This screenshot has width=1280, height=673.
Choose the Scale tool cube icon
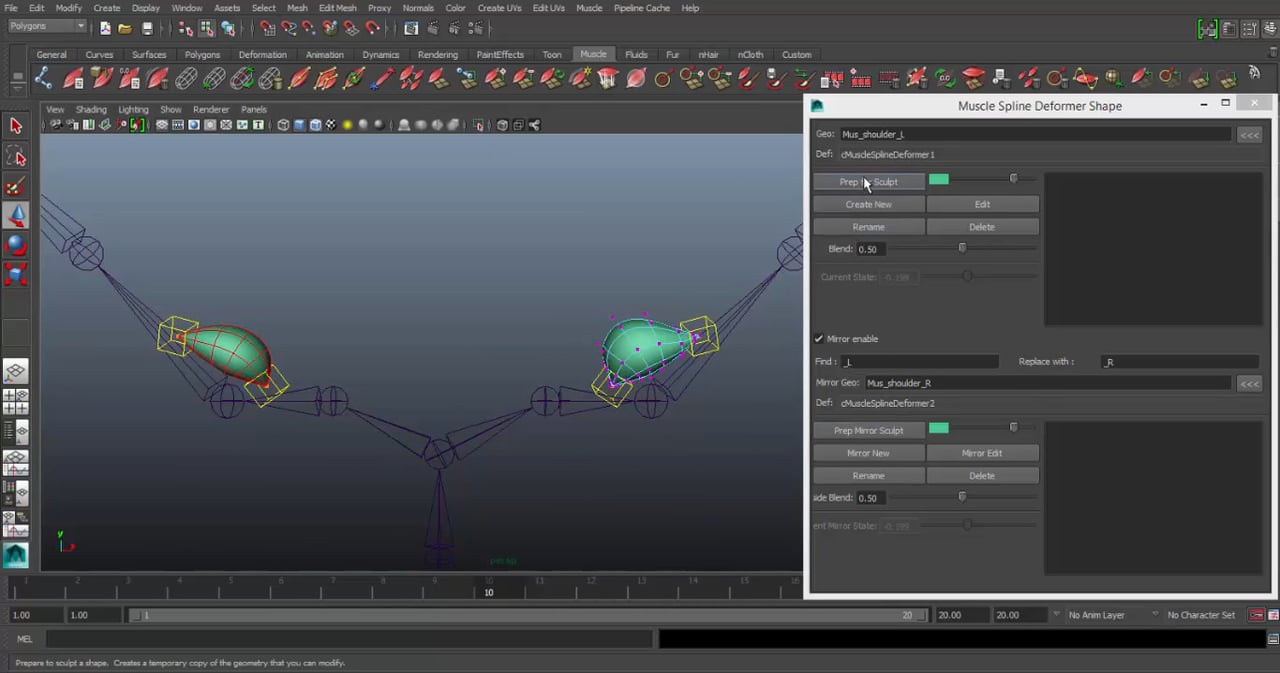point(15,273)
